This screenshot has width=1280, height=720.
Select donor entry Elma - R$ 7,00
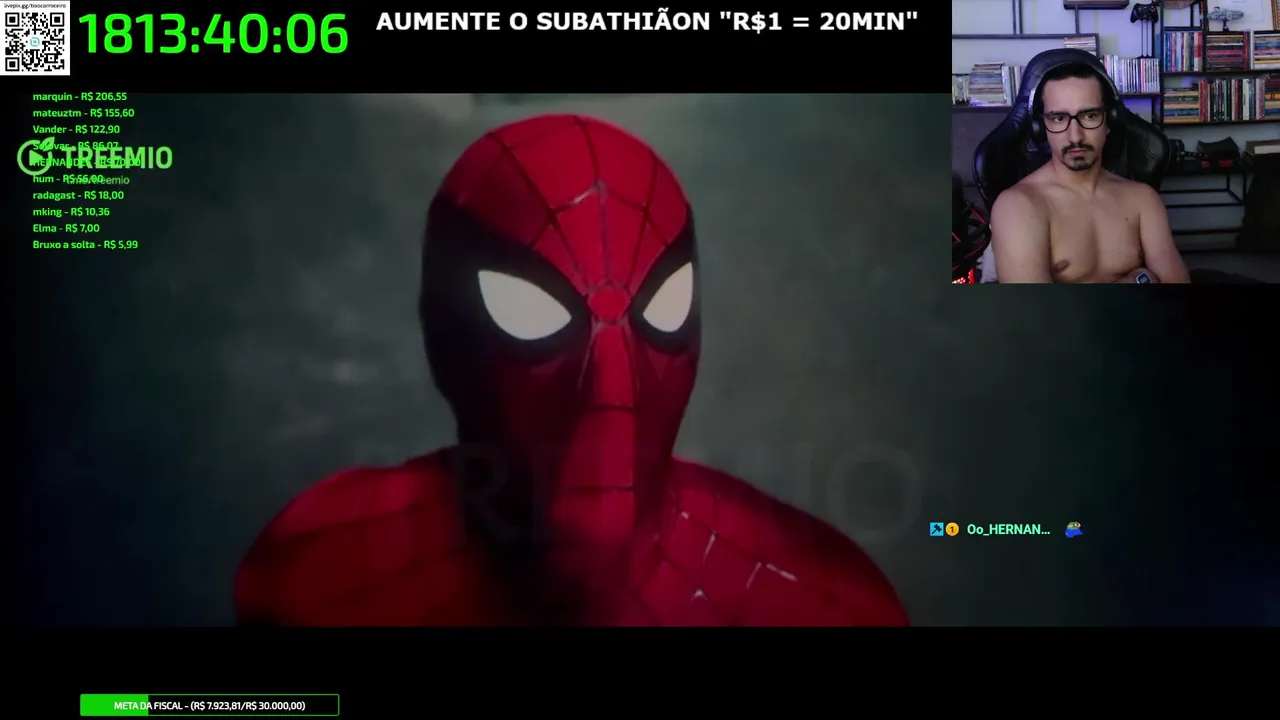click(66, 228)
